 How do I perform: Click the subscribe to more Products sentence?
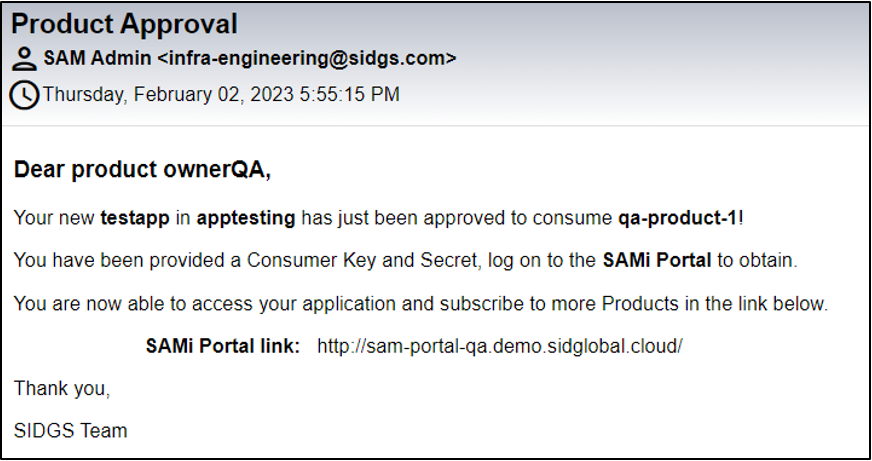pyautogui.click(x=421, y=304)
